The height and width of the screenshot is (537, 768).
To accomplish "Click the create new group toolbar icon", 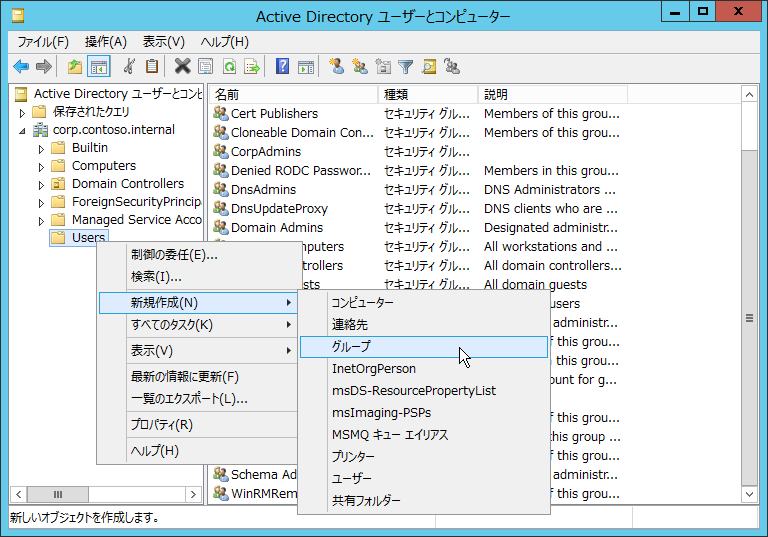I will point(360,66).
